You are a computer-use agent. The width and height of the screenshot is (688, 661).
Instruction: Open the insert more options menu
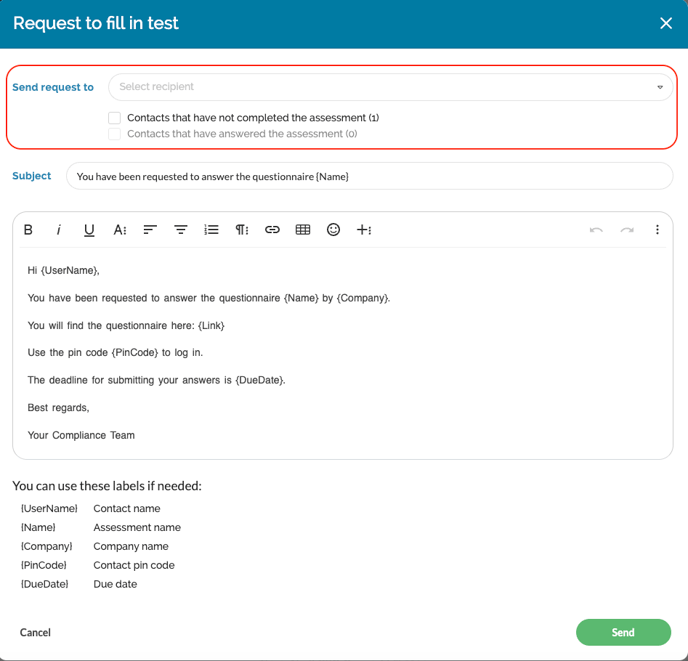[x=364, y=230]
